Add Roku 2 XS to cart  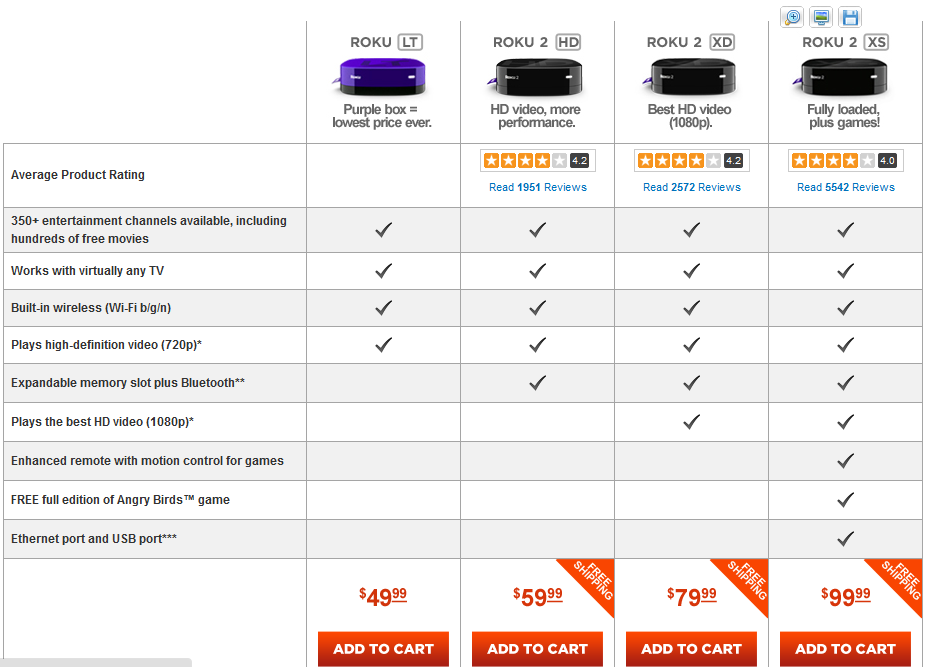coord(845,649)
